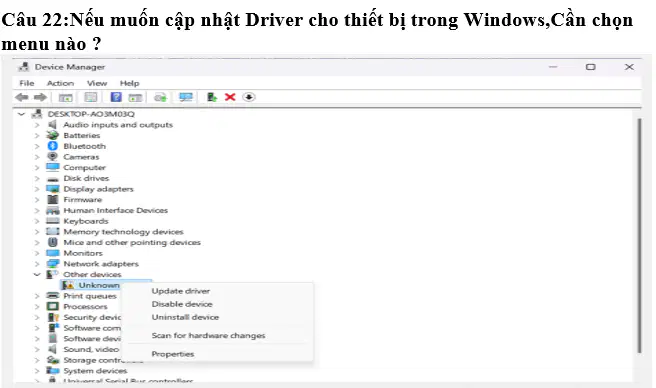Screen dimensions: 656x388
Task: Click the Bluetooth category icon
Action: pyautogui.click(x=53, y=146)
